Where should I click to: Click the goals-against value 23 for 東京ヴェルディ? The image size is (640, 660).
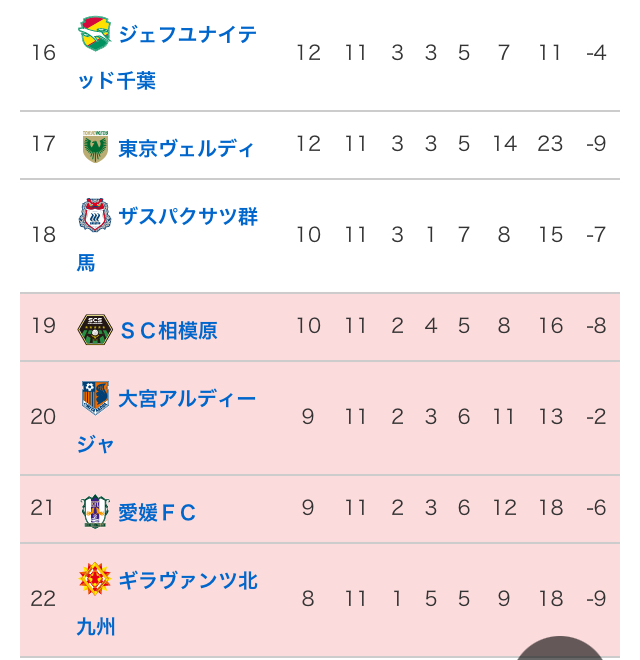pyautogui.click(x=550, y=144)
